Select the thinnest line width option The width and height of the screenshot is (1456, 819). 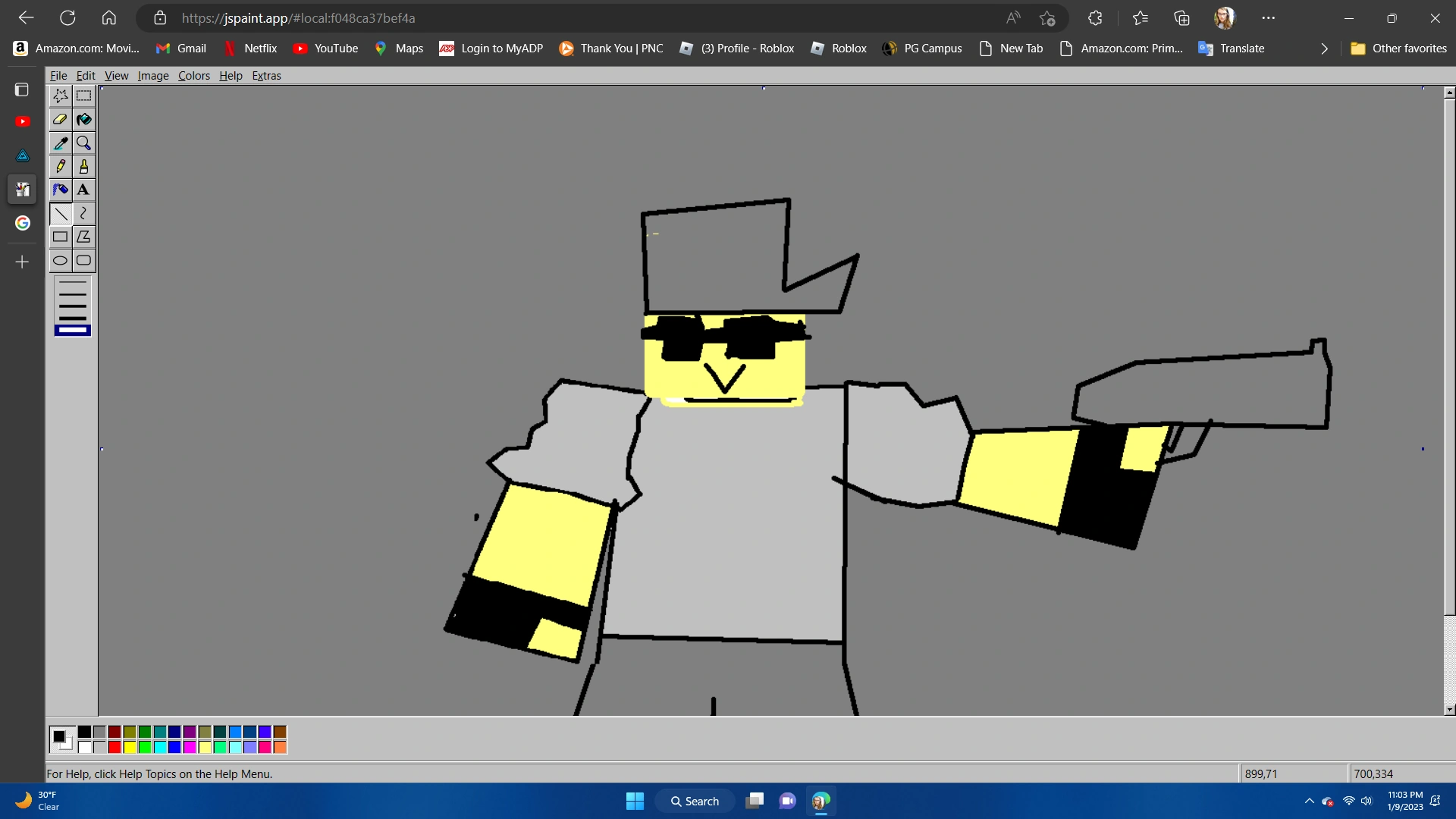pos(73,282)
